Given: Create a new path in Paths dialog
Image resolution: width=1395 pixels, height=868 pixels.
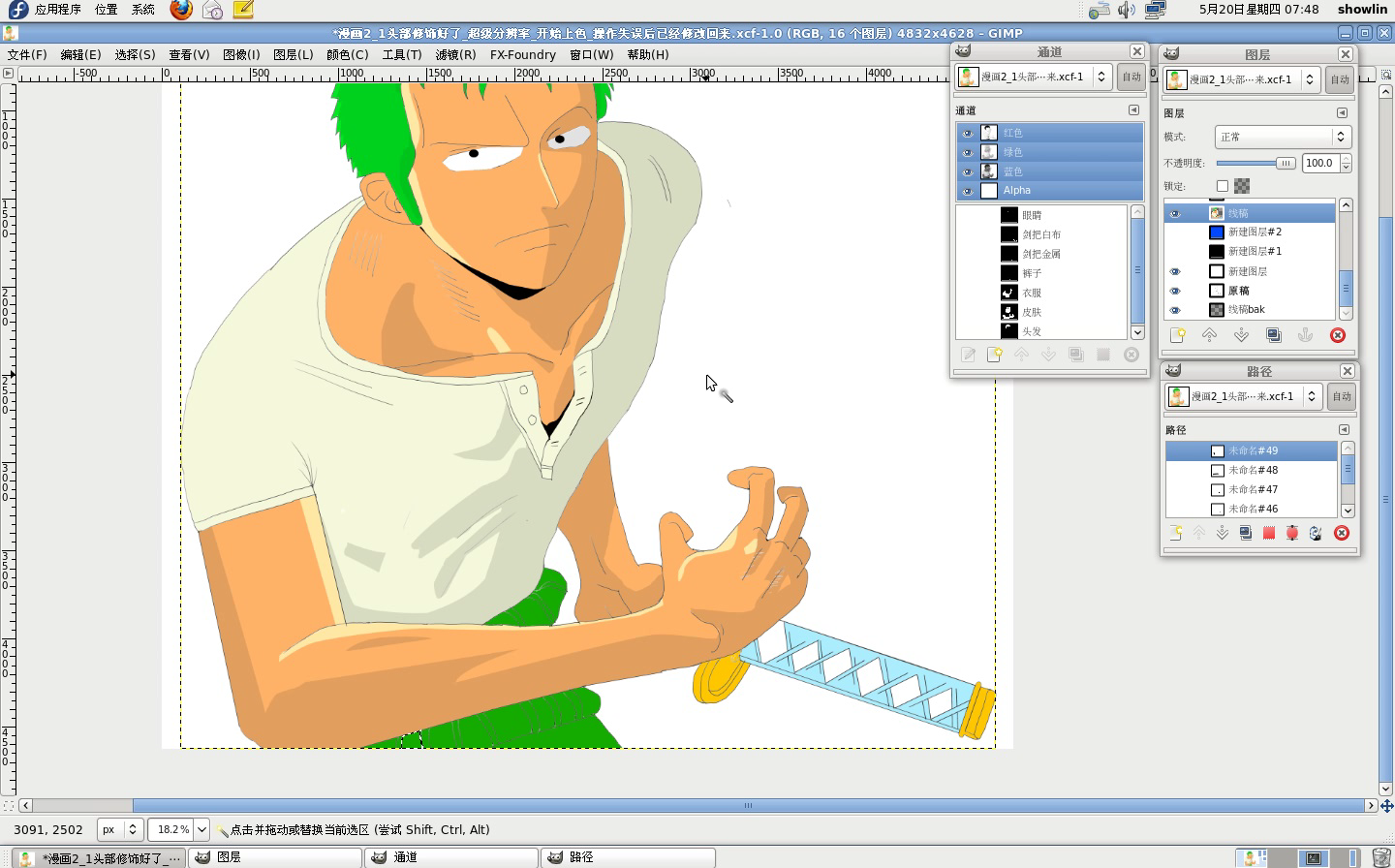Looking at the screenshot, I should click(x=1175, y=533).
